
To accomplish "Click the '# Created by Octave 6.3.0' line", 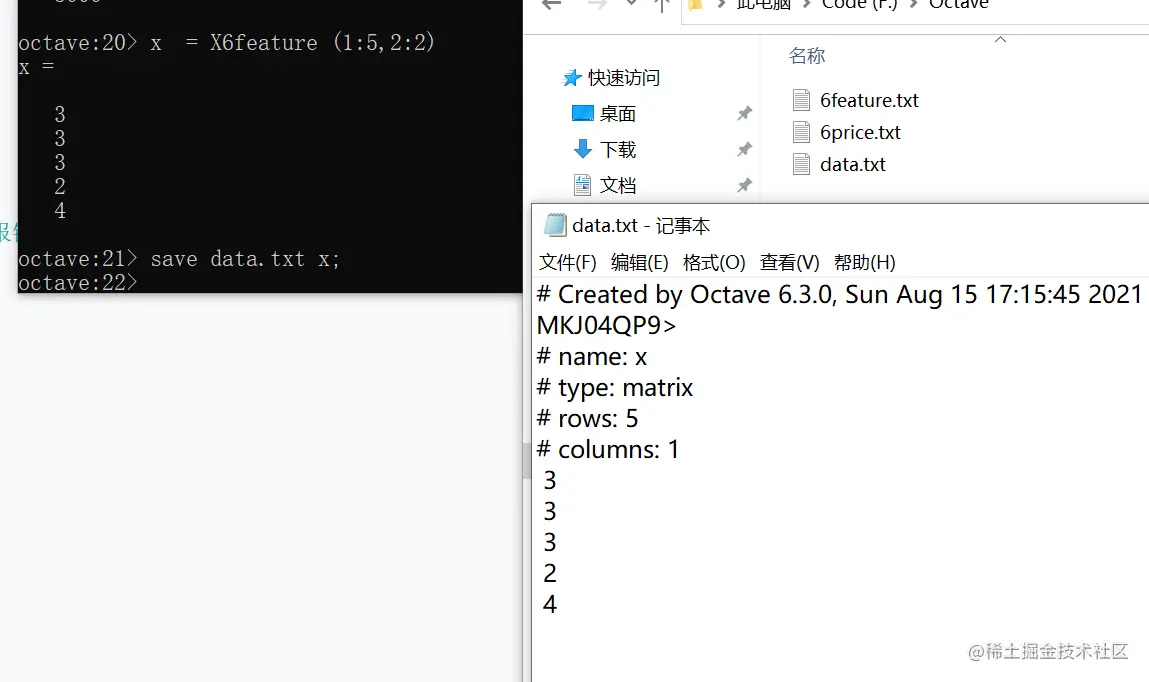I will pos(839,294).
